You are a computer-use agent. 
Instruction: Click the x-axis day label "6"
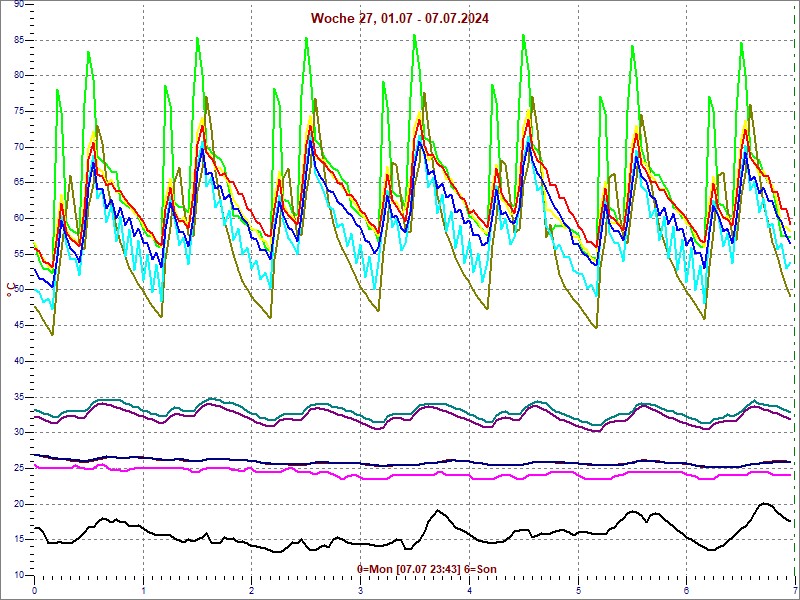pos(687,591)
